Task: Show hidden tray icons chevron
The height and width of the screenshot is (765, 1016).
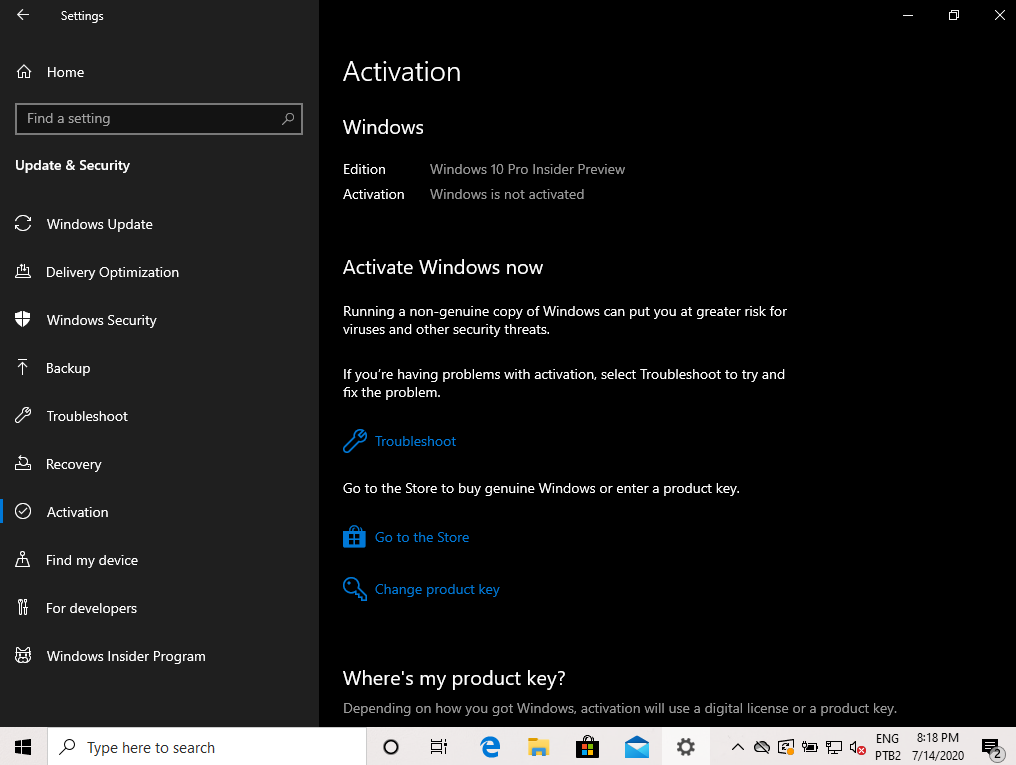Action: coord(737,747)
